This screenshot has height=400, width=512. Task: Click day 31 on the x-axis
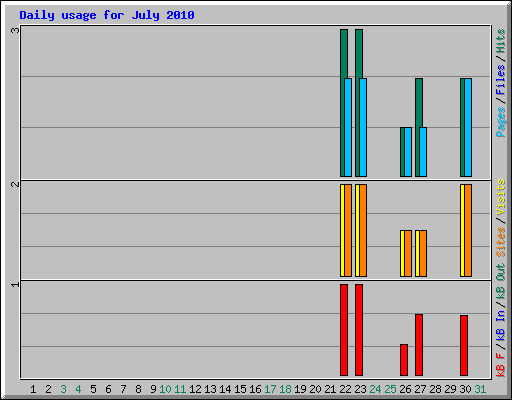[480, 389]
